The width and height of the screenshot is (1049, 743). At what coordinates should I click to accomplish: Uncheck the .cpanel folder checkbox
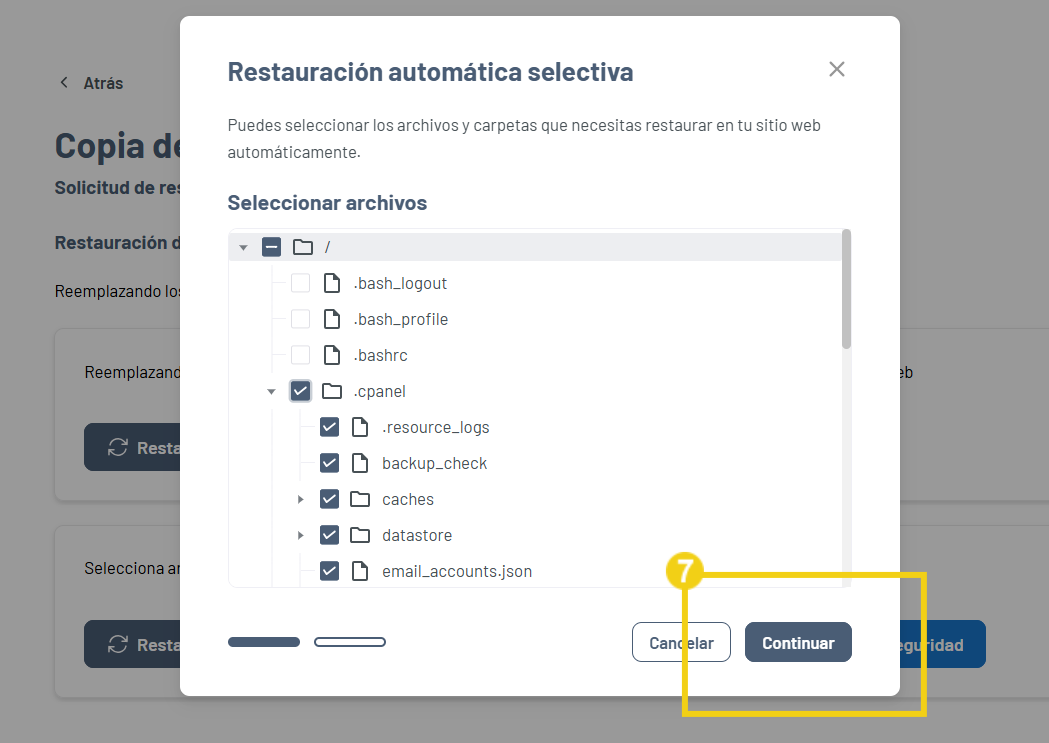click(x=300, y=391)
